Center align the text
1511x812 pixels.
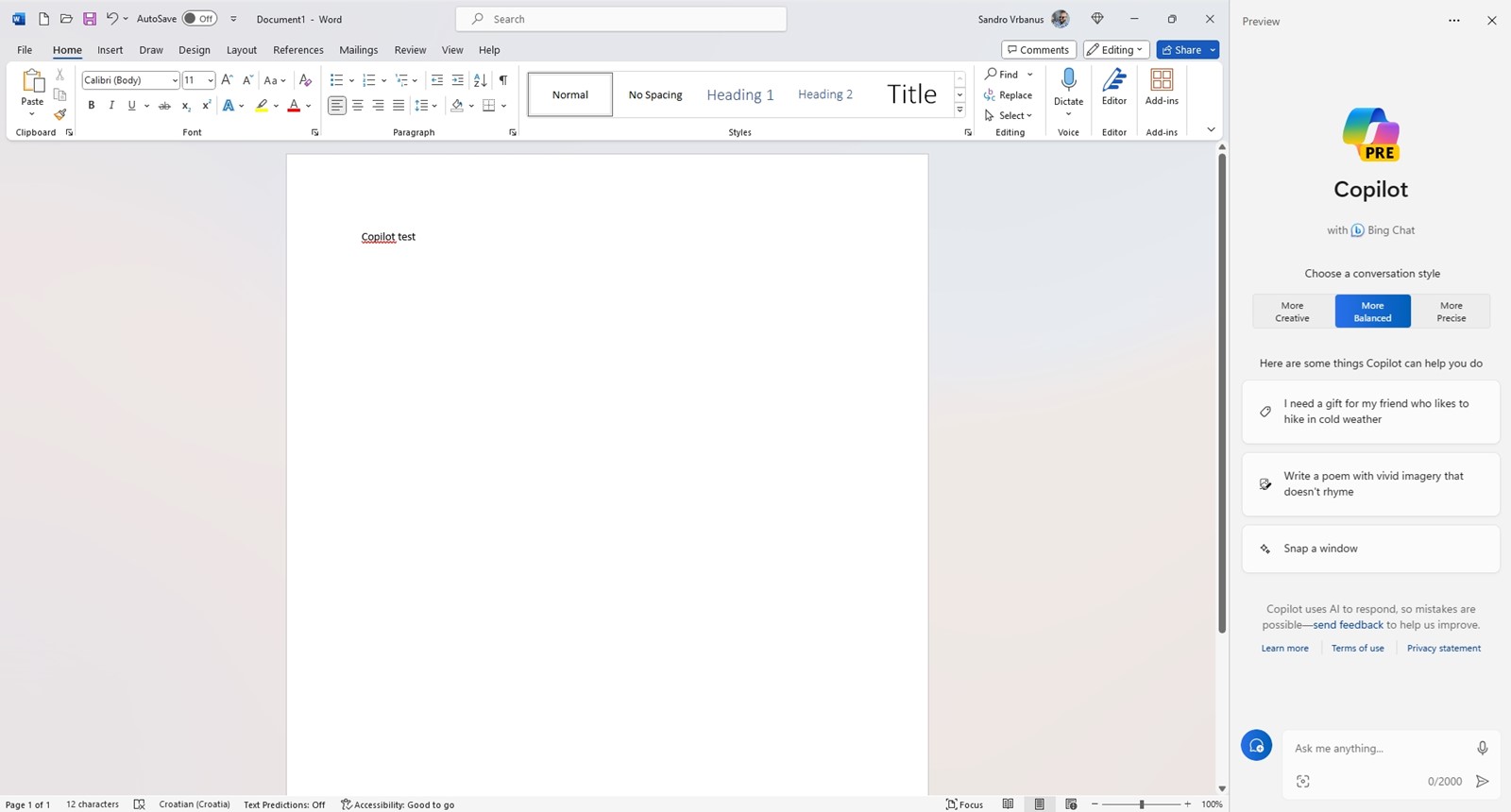click(358, 106)
